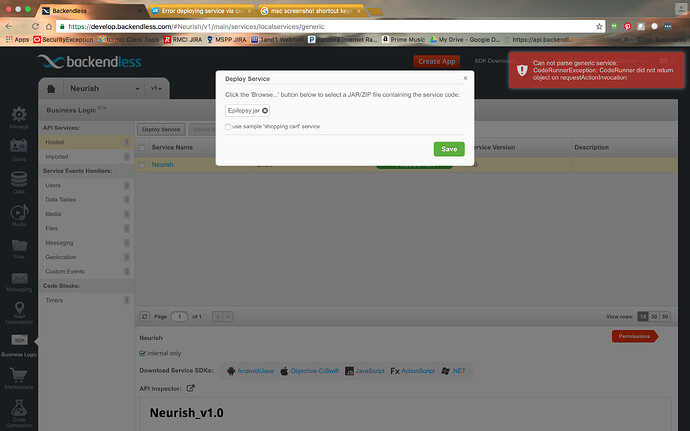
Task: Go to the app home icon
Action: point(51,88)
